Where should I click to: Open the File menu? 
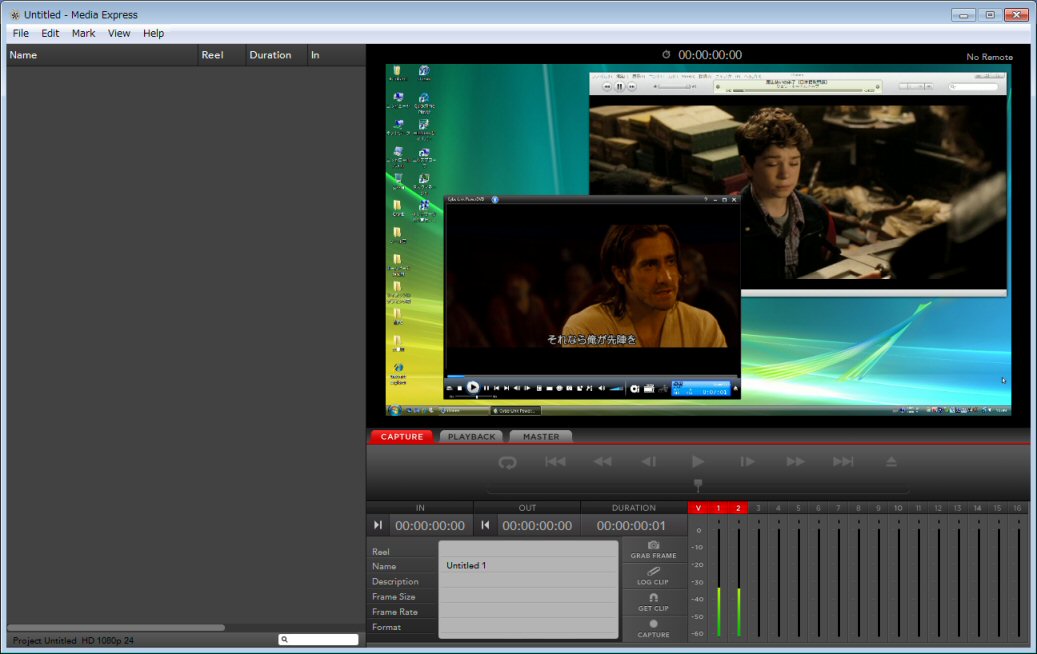[x=21, y=33]
